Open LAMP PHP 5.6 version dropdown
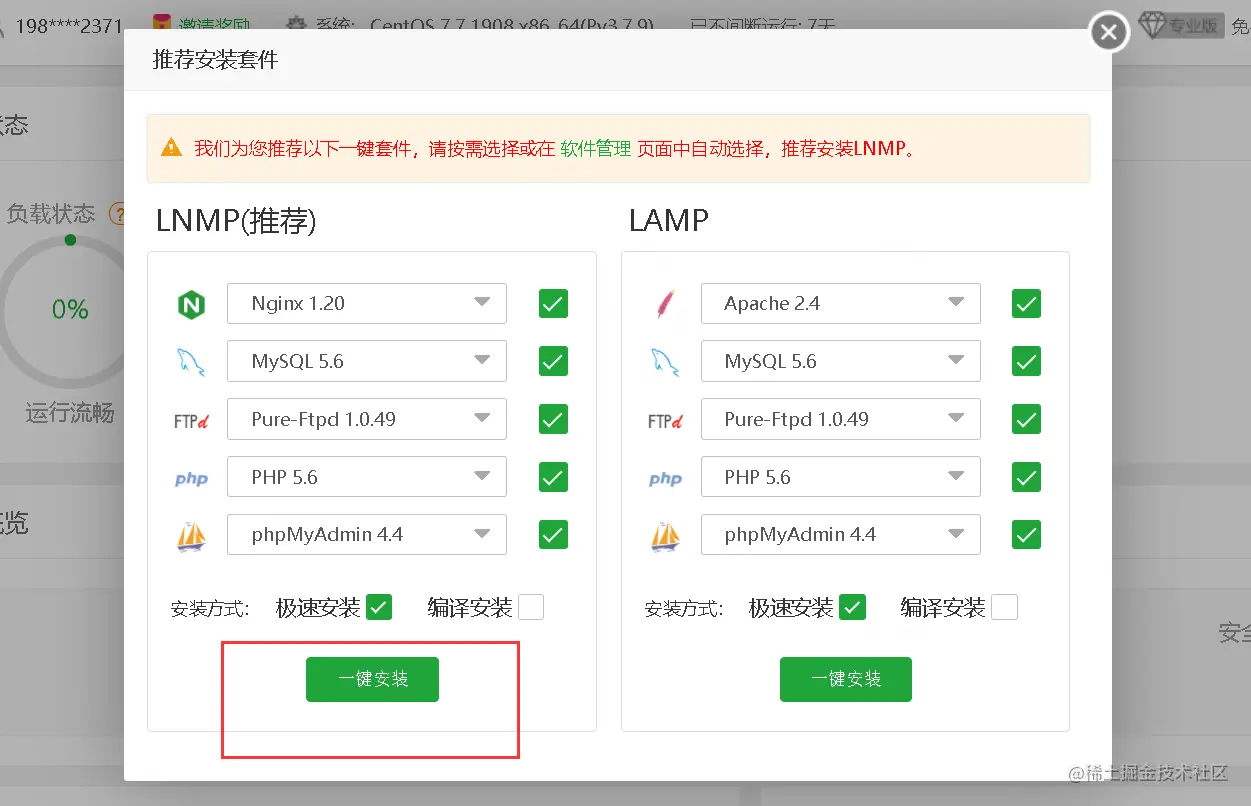This screenshot has height=806, width=1251. 840,478
